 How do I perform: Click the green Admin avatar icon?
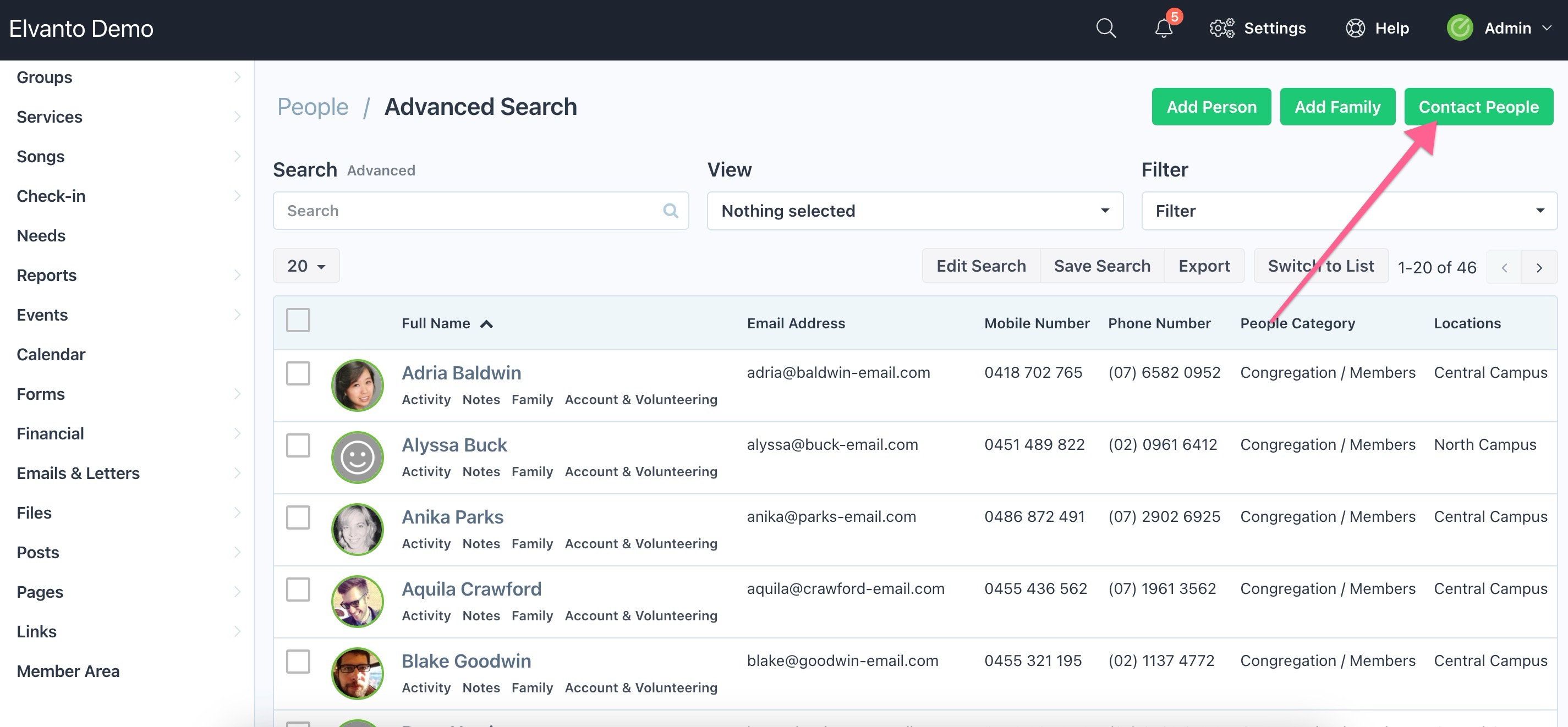point(1459,28)
